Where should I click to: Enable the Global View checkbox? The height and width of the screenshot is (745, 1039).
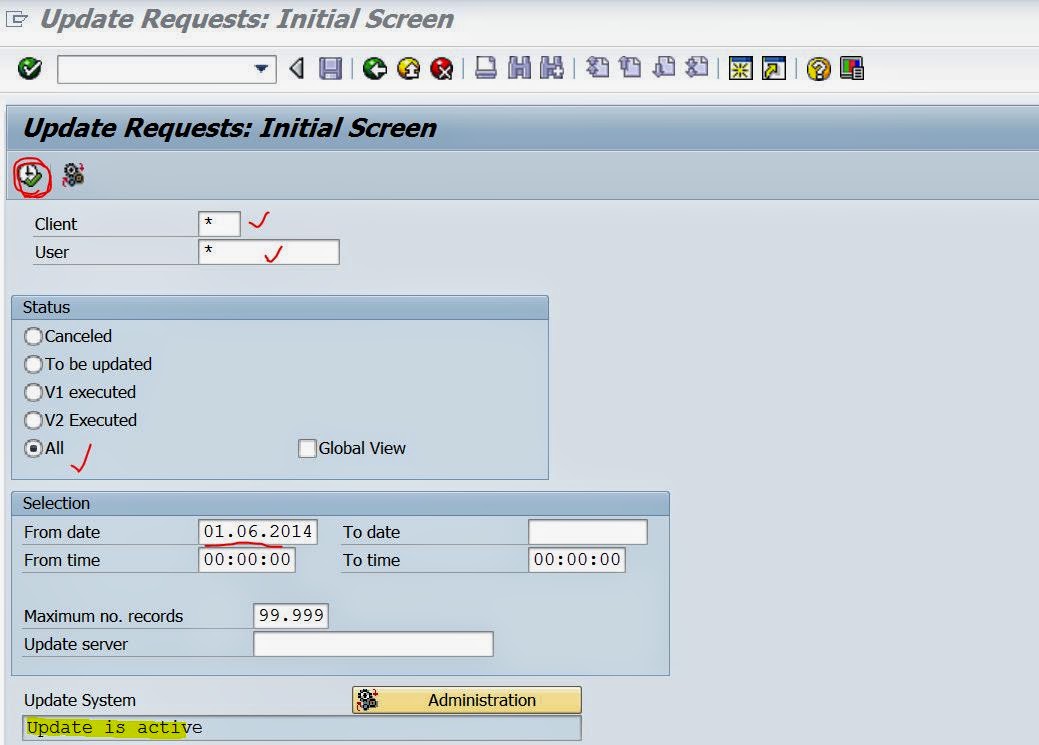pos(307,448)
